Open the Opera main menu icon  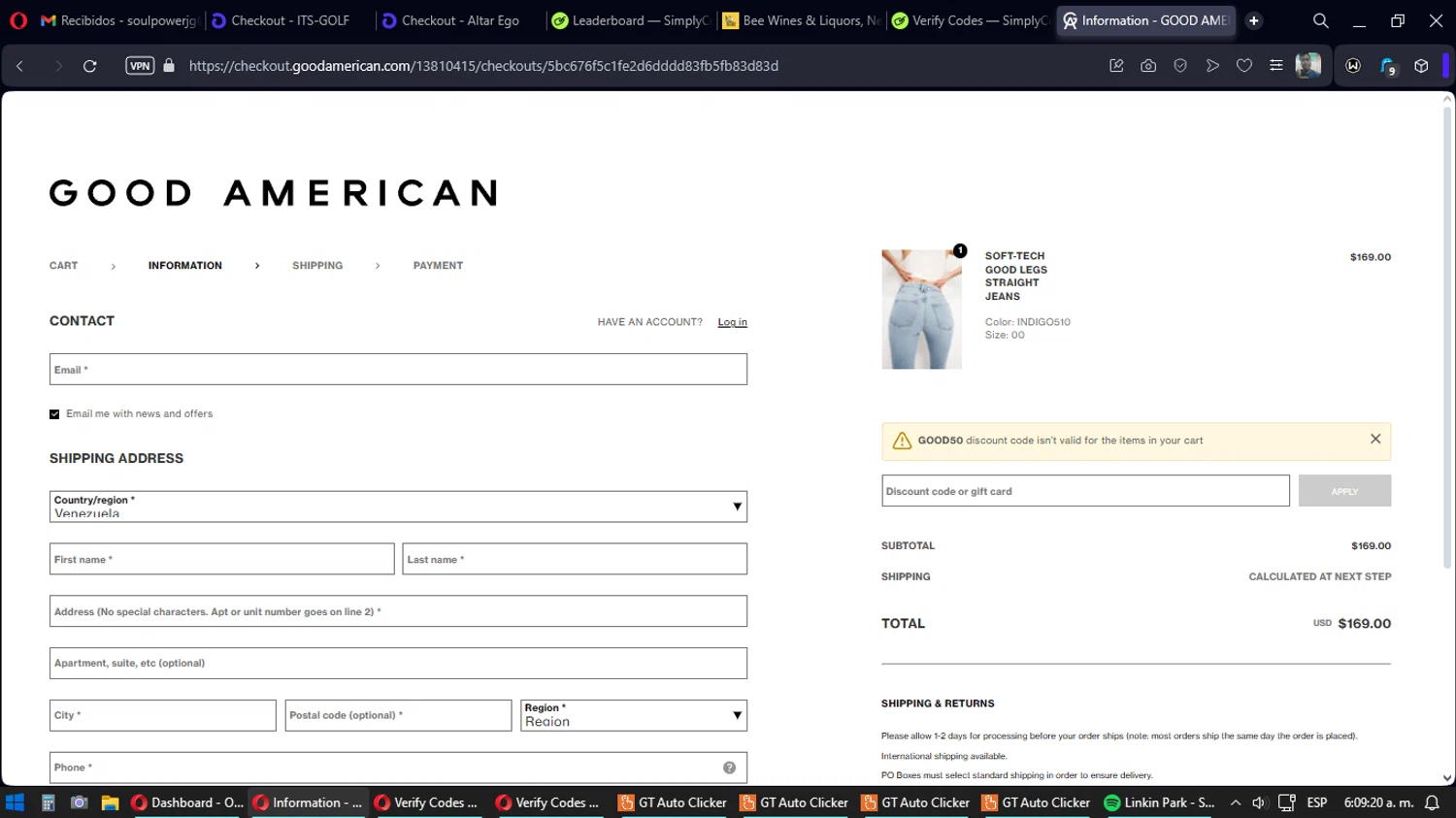click(x=18, y=20)
